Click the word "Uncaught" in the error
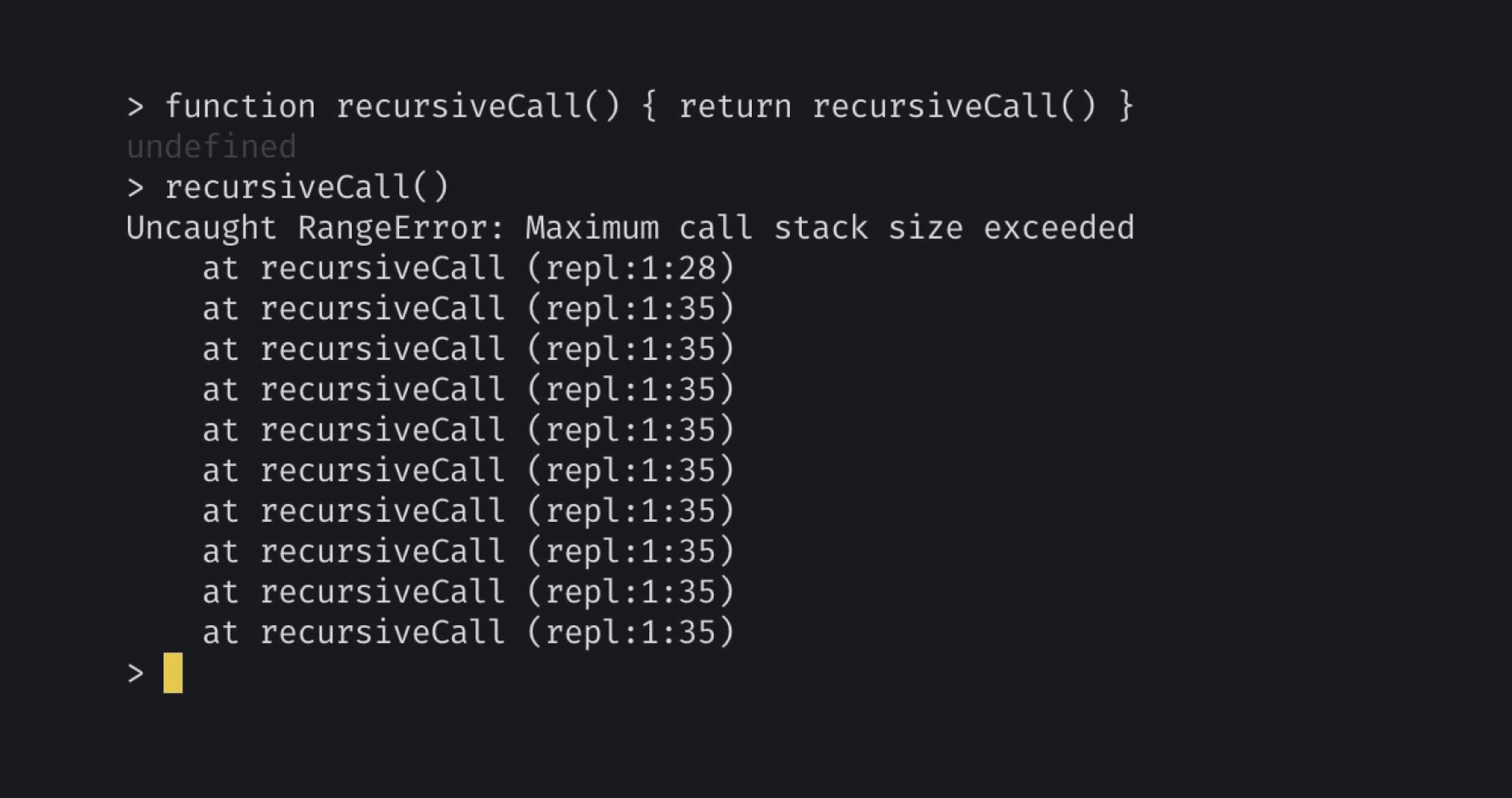Image resolution: width=1512 pixels, height=798 pixels. pyautogui.click(x=202, y=228)
